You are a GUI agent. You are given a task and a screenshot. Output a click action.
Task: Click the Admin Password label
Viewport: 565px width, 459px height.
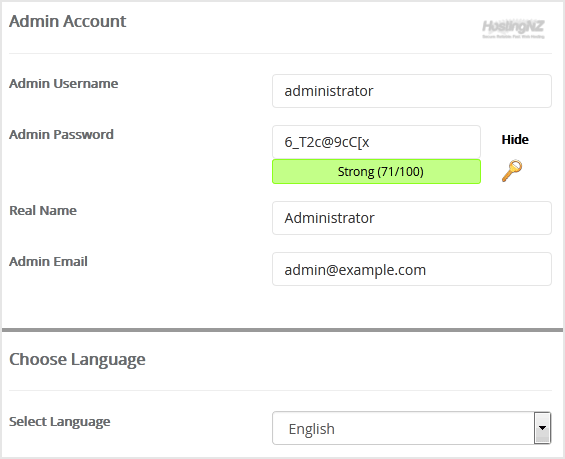click(61, 134)
